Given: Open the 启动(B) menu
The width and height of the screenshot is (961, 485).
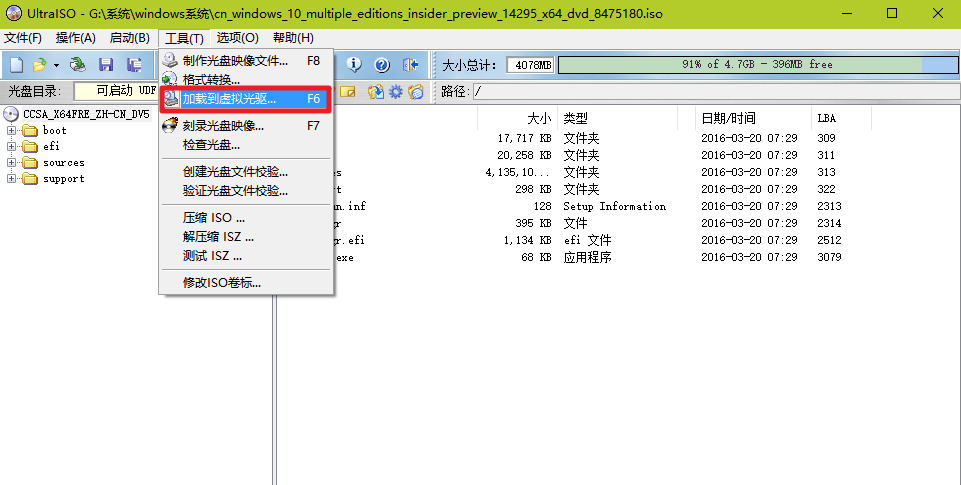Looking at the screenshot, I should click(129, 38).
